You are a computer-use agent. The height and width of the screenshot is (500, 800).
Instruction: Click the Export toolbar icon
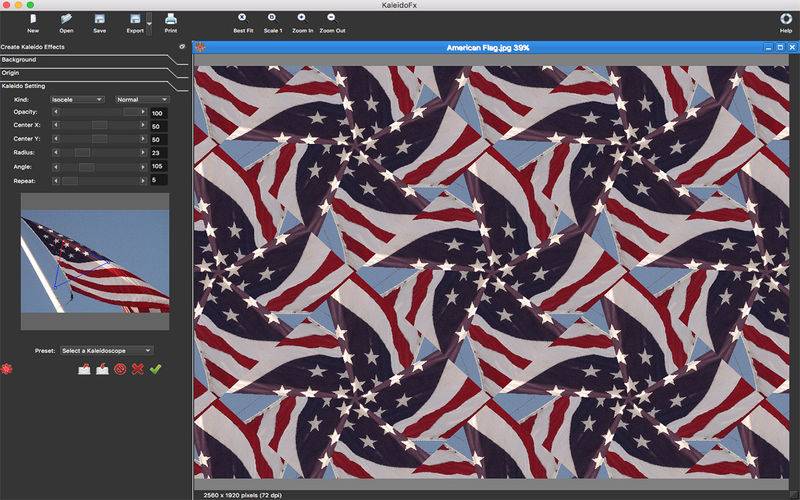pos(135,23)
